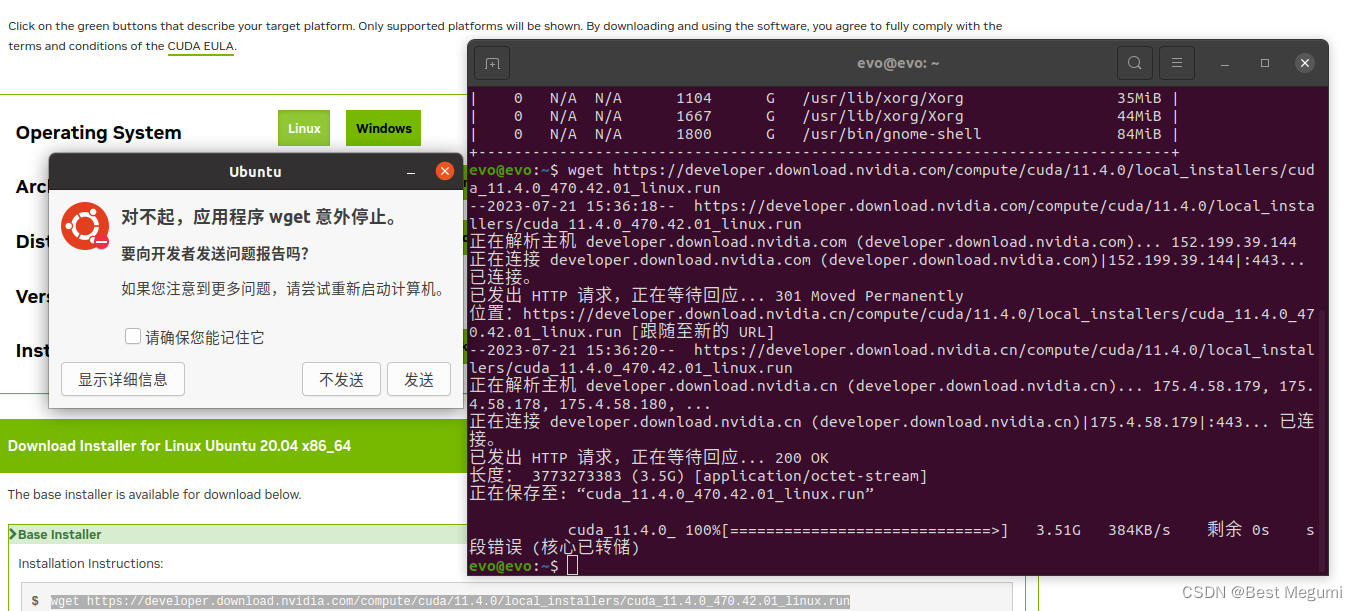Close the Ubuntu crash dialog

tap(444, 171)
